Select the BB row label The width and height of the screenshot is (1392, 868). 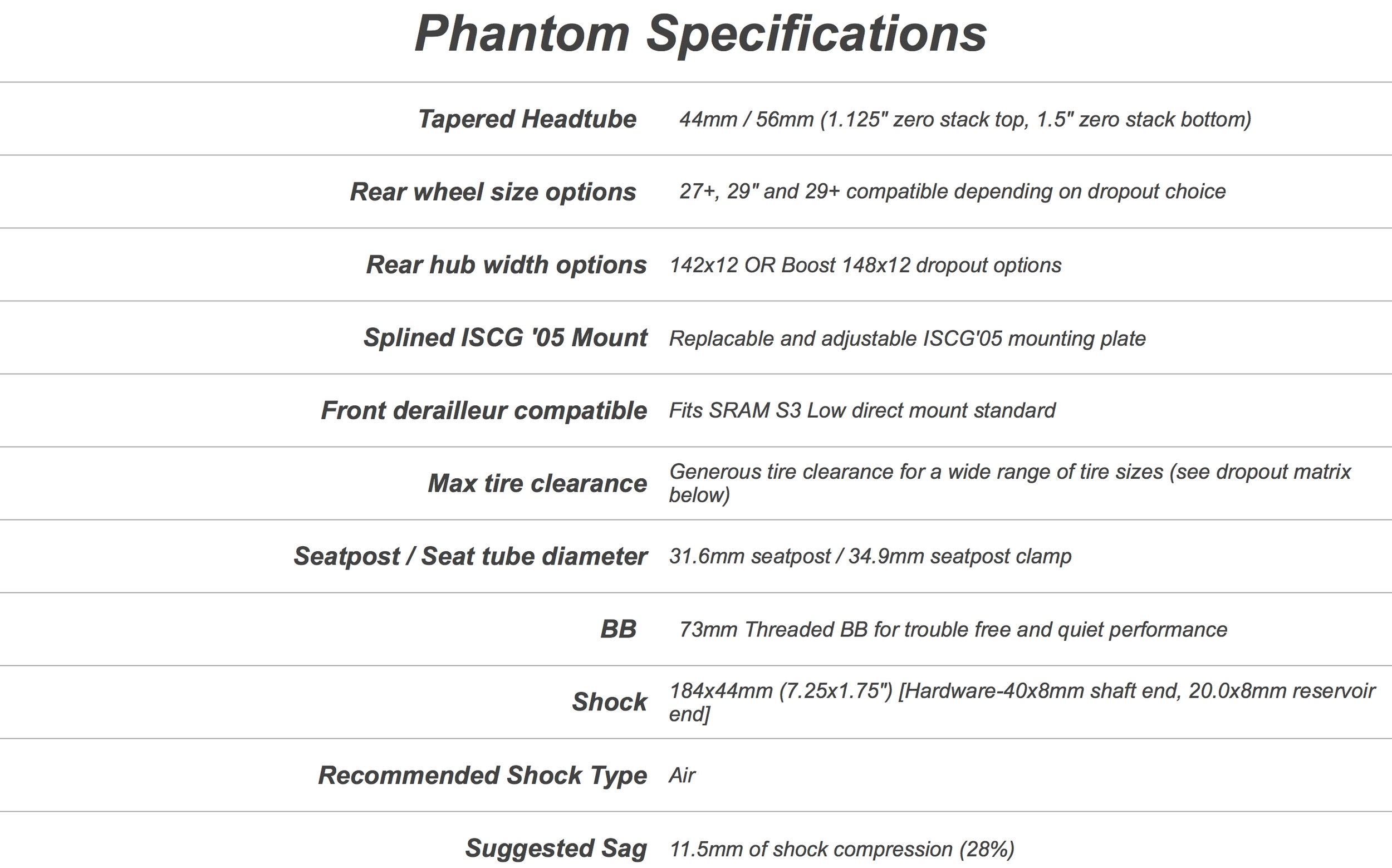coord(618,629)
